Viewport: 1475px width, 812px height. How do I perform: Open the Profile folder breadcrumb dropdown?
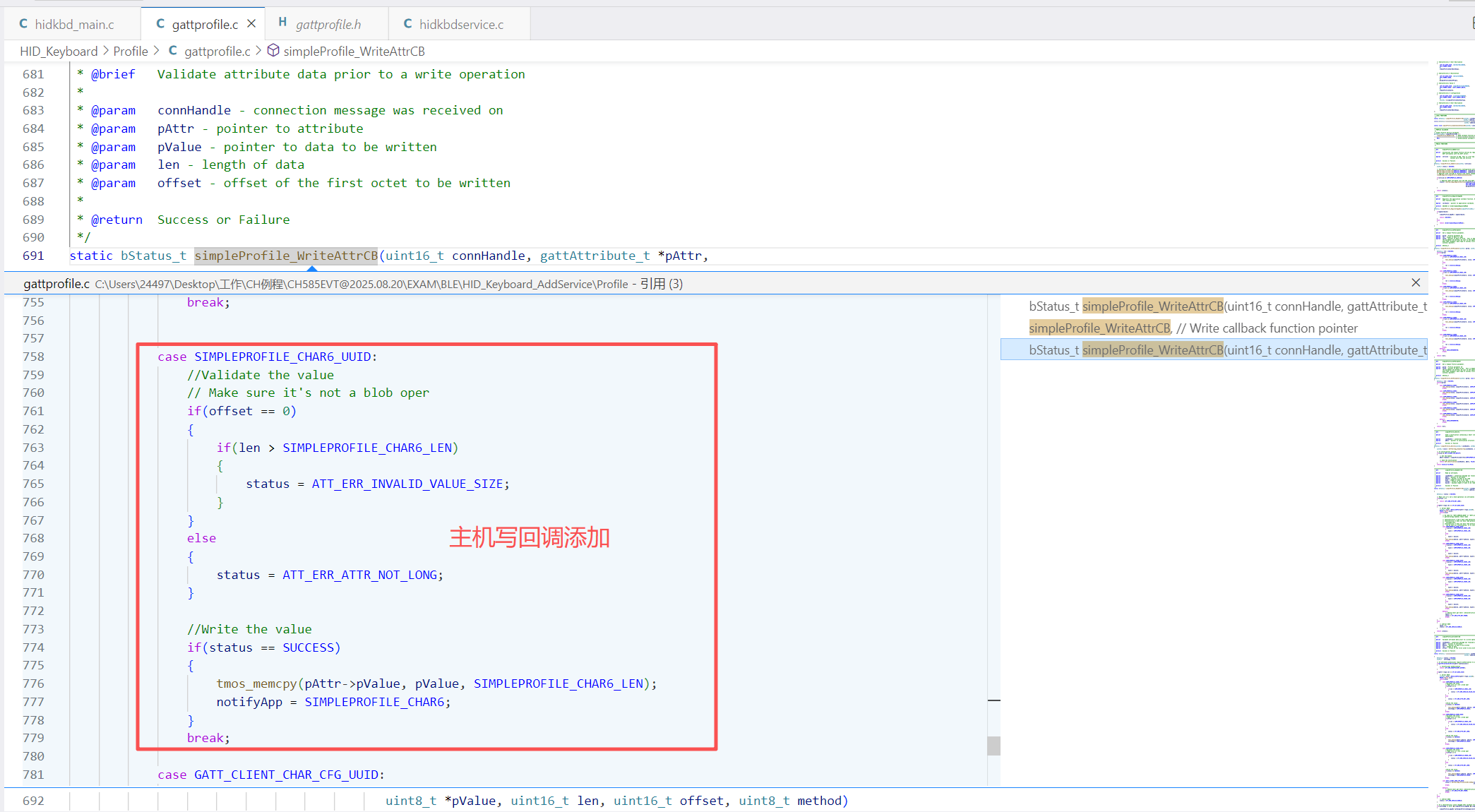(131, 52)
